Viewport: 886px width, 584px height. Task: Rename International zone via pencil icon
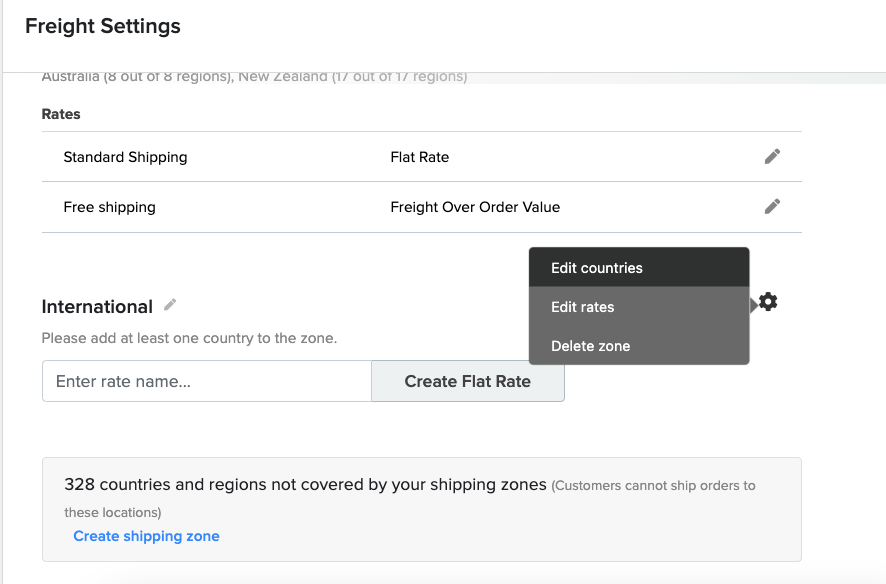170,305
